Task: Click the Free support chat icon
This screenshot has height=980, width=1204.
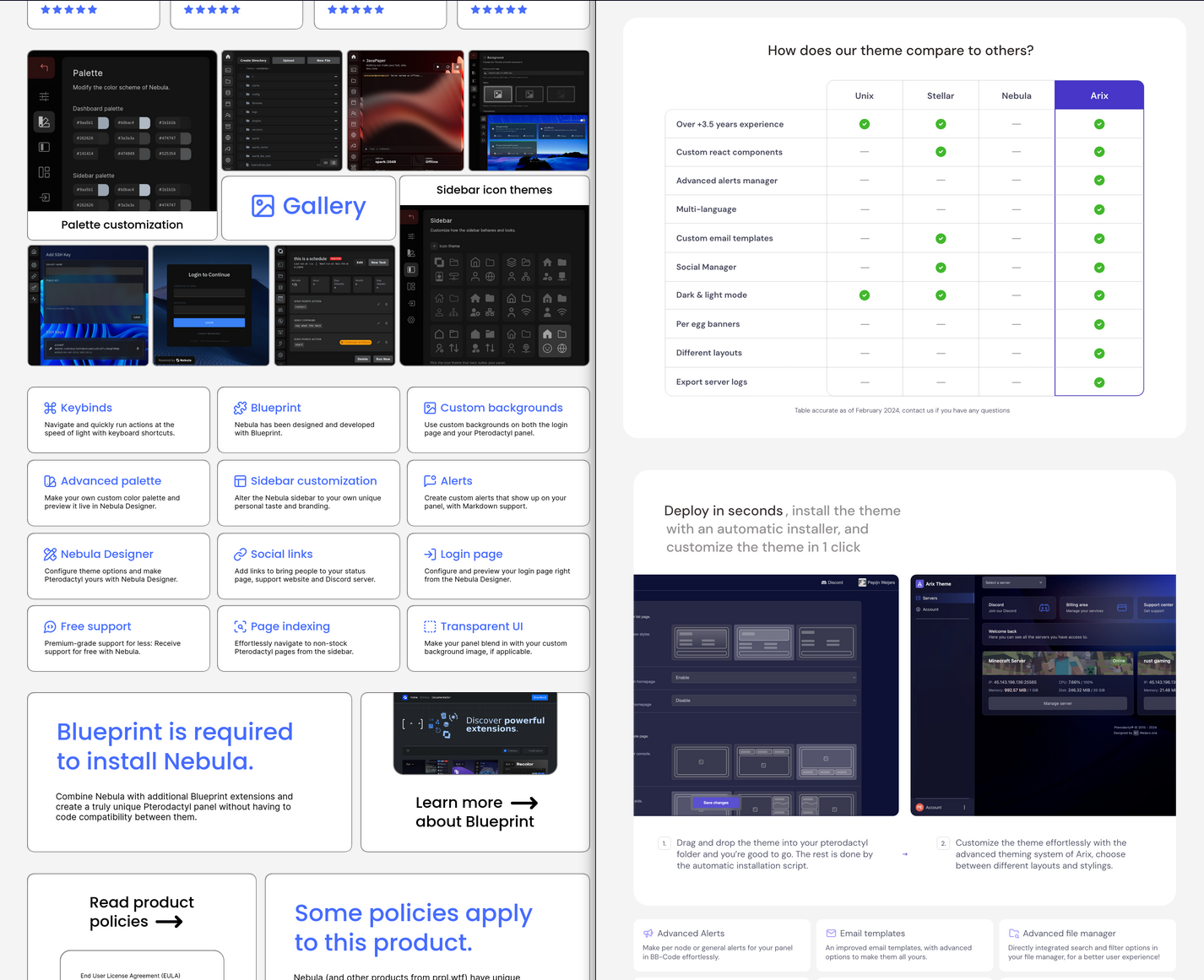Action: pyautogui.click(x=50, y=627)
